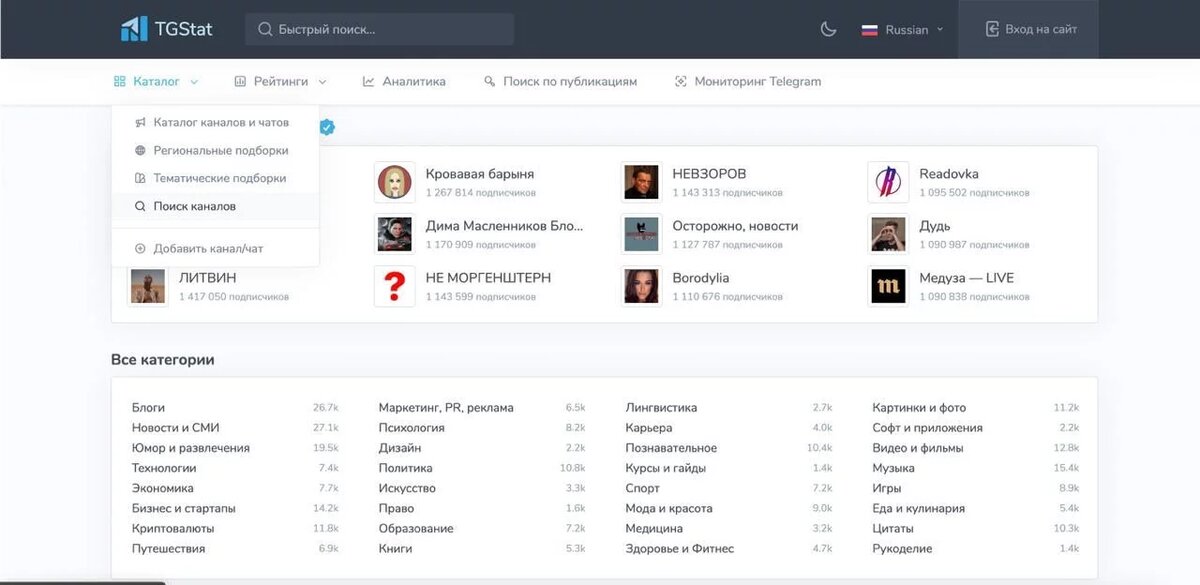Collapse the Каталог menu
Viewport: 1200px width, 585px height.
pyautogui.click(x=156, y=81)
